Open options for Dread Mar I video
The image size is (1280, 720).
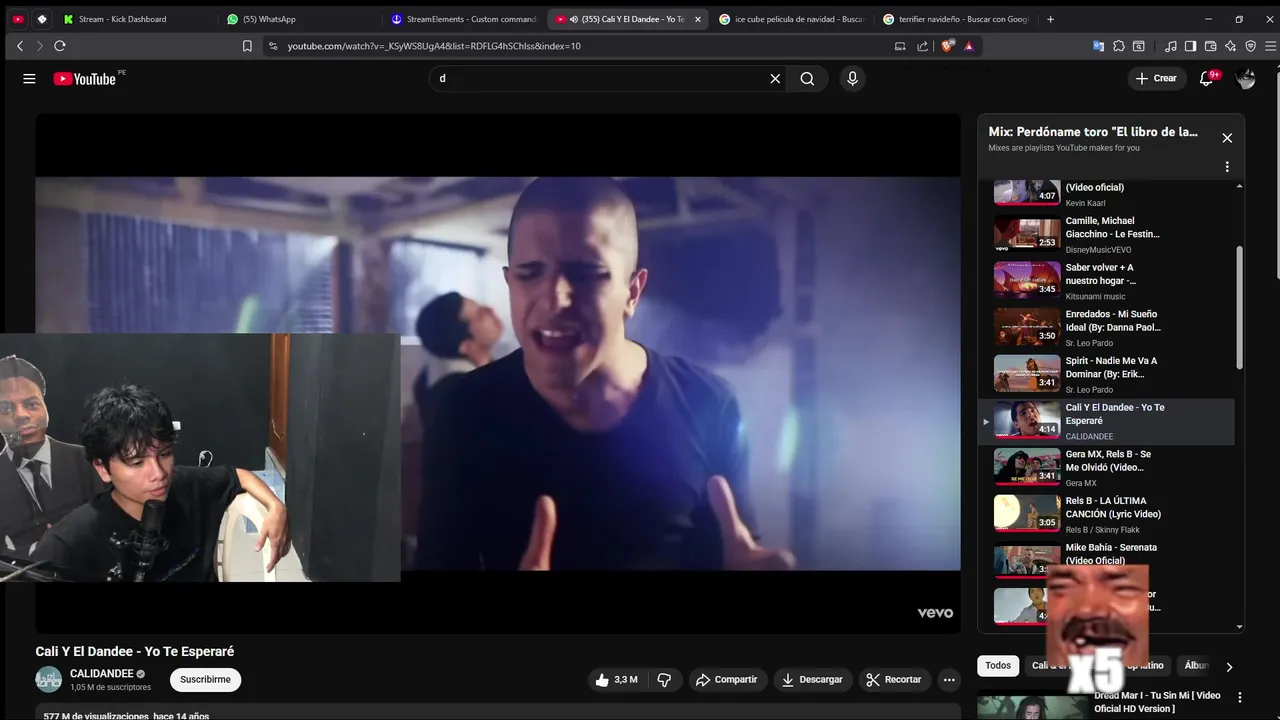1240,697
